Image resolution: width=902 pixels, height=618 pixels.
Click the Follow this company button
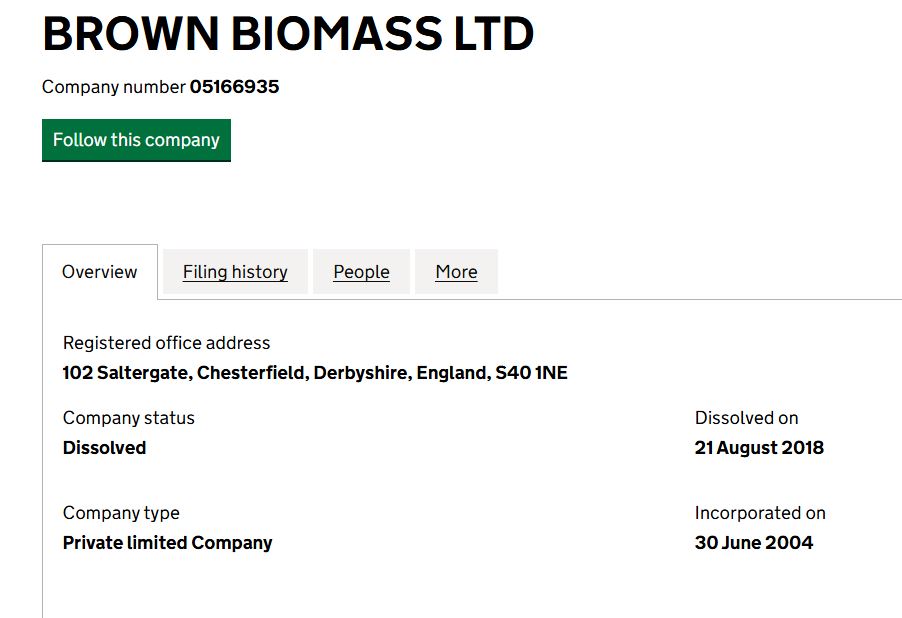[x=136, y=140]
